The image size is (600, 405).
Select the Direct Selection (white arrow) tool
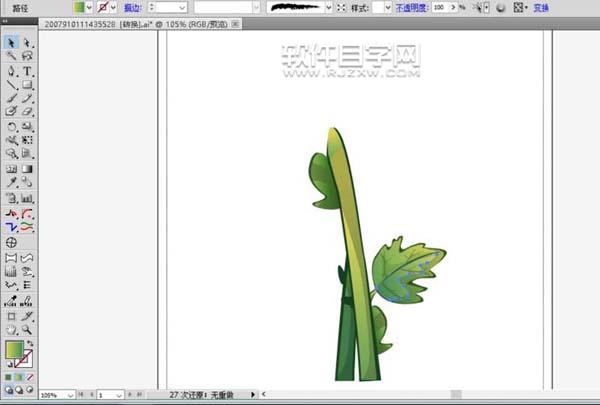click(27, 42)
